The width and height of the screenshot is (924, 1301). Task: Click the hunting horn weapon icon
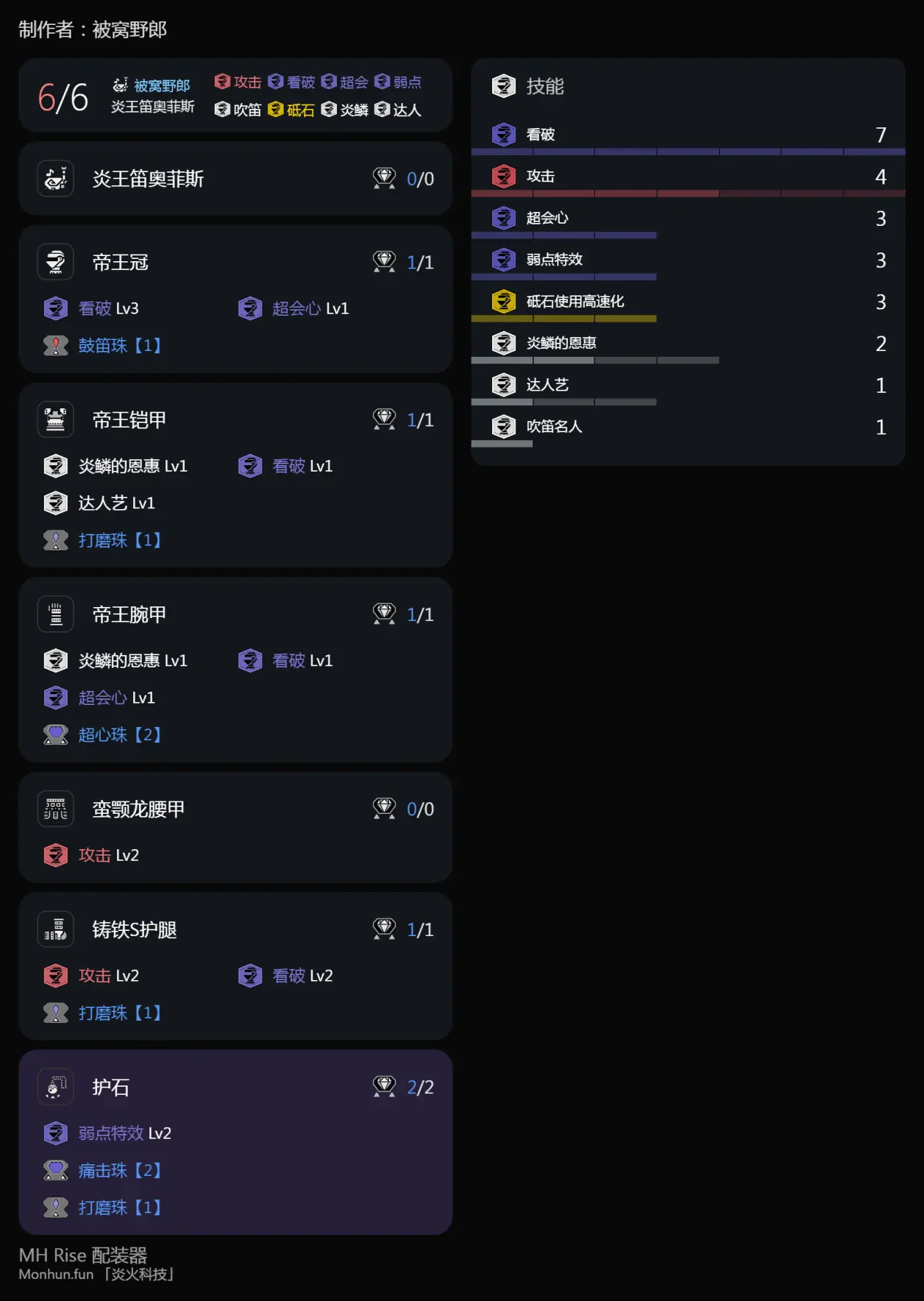56,179
